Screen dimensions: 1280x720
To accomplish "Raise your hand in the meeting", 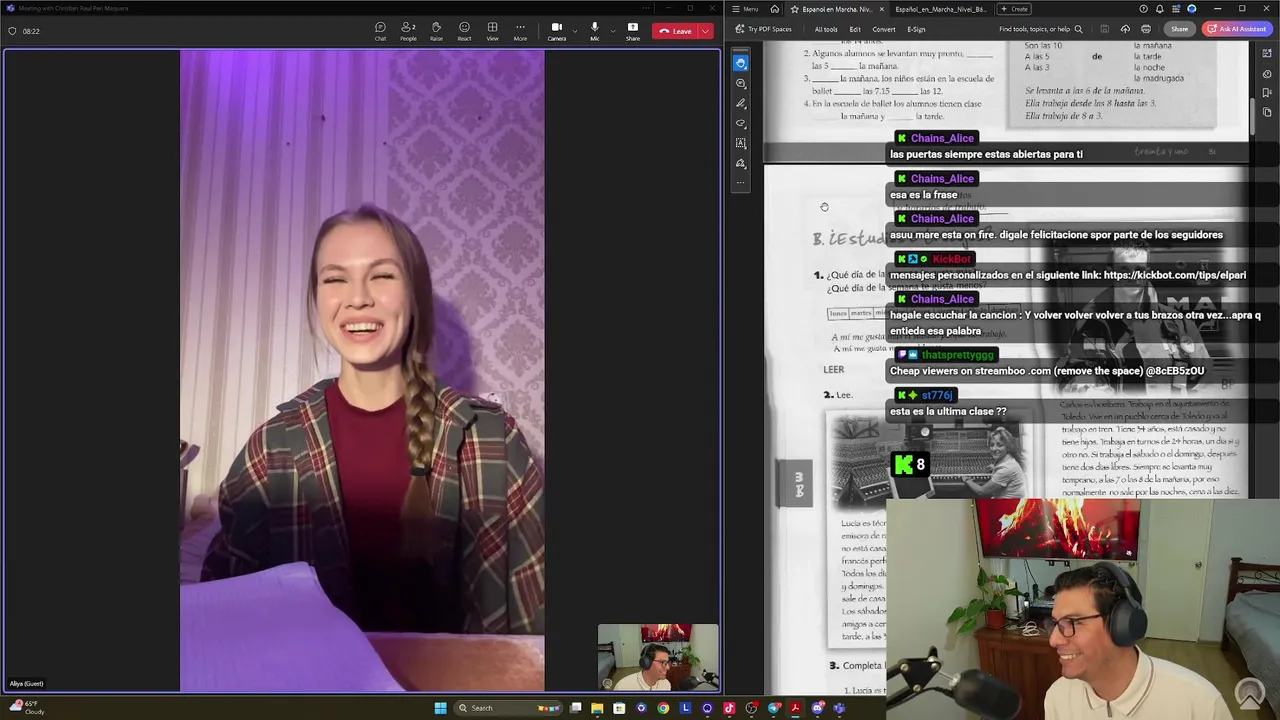I will pos(436,31).
